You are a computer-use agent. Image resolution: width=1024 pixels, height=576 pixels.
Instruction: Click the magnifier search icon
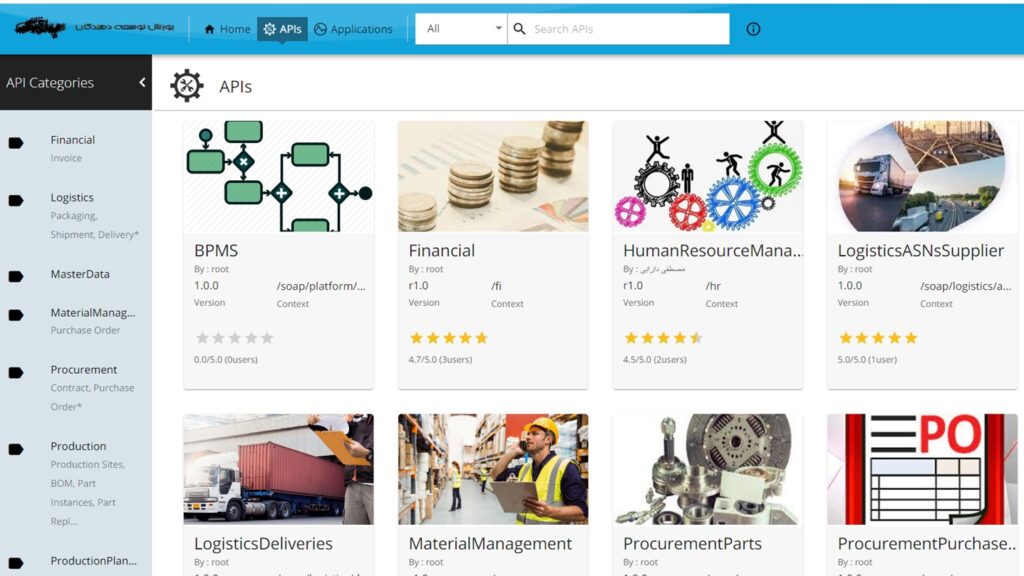pos(520,29)
